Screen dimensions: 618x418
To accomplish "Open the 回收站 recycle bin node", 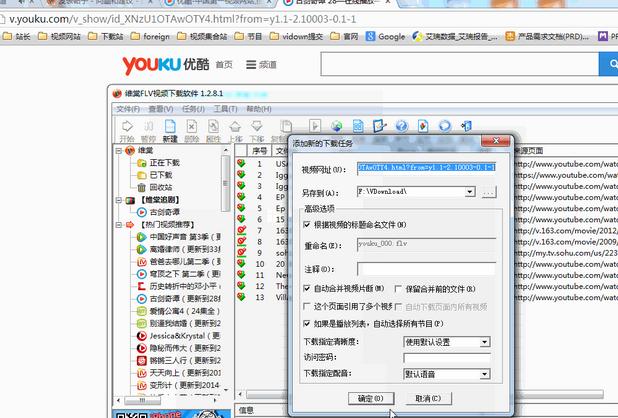I will coord(161,187).
